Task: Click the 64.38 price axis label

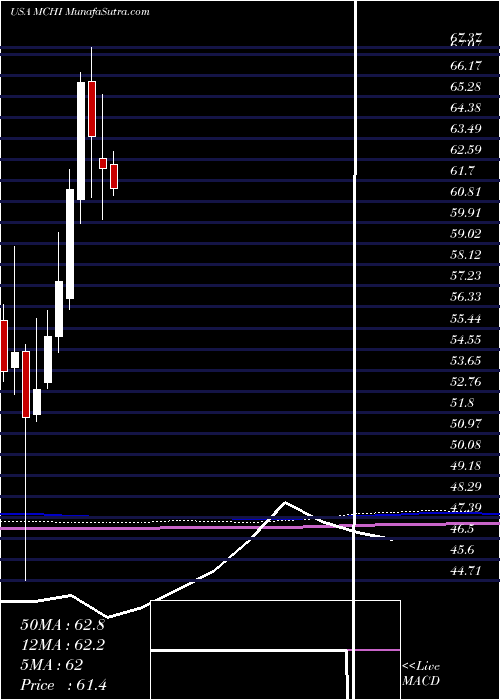Action: pyautogui.click(x=466, y=108)
